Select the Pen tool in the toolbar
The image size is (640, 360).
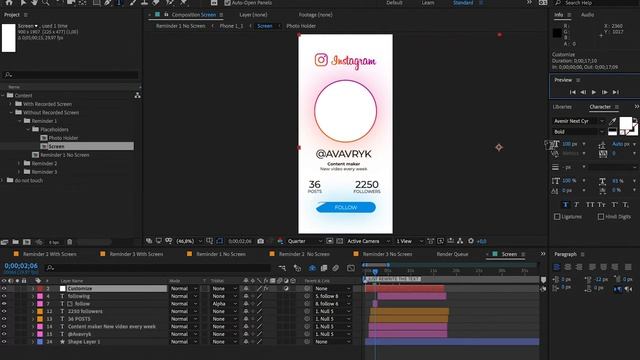tap(108, 2)
